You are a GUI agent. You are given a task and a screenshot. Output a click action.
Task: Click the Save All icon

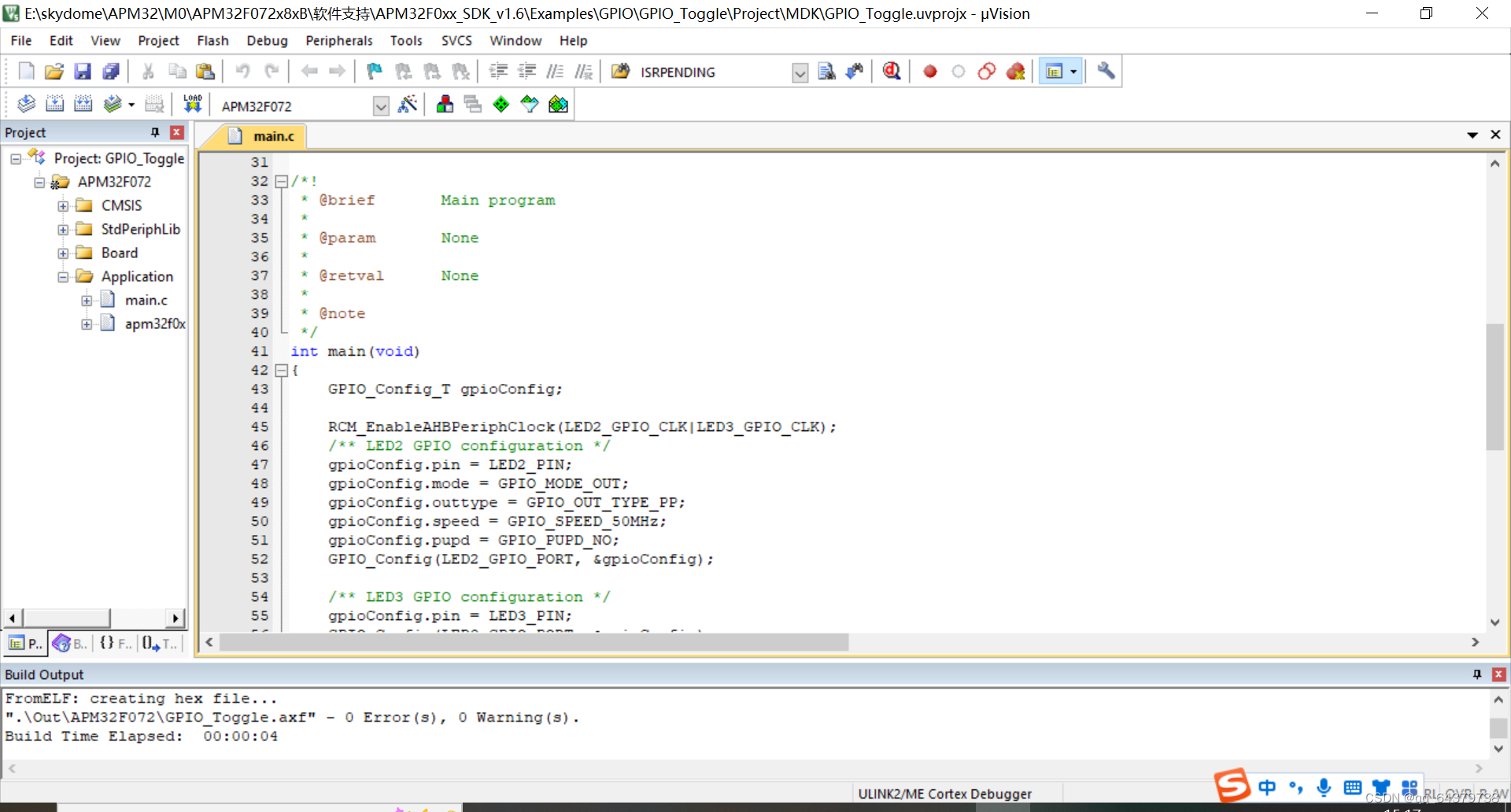111,72
